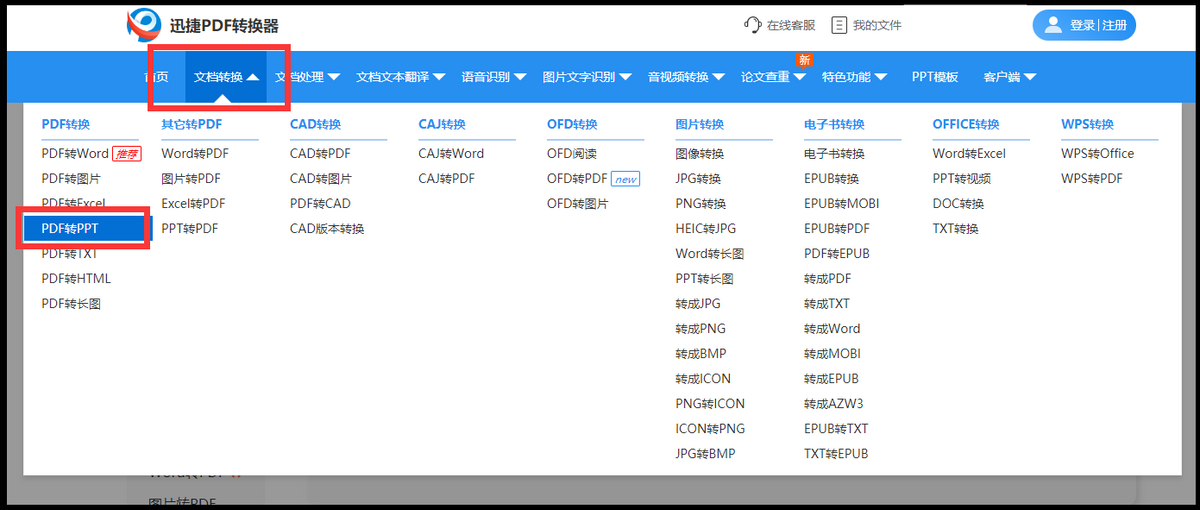1200x510 pixels.
Task: Click the 迅捷PDF转换器 logo icon
Action: (x=144, y=24)
